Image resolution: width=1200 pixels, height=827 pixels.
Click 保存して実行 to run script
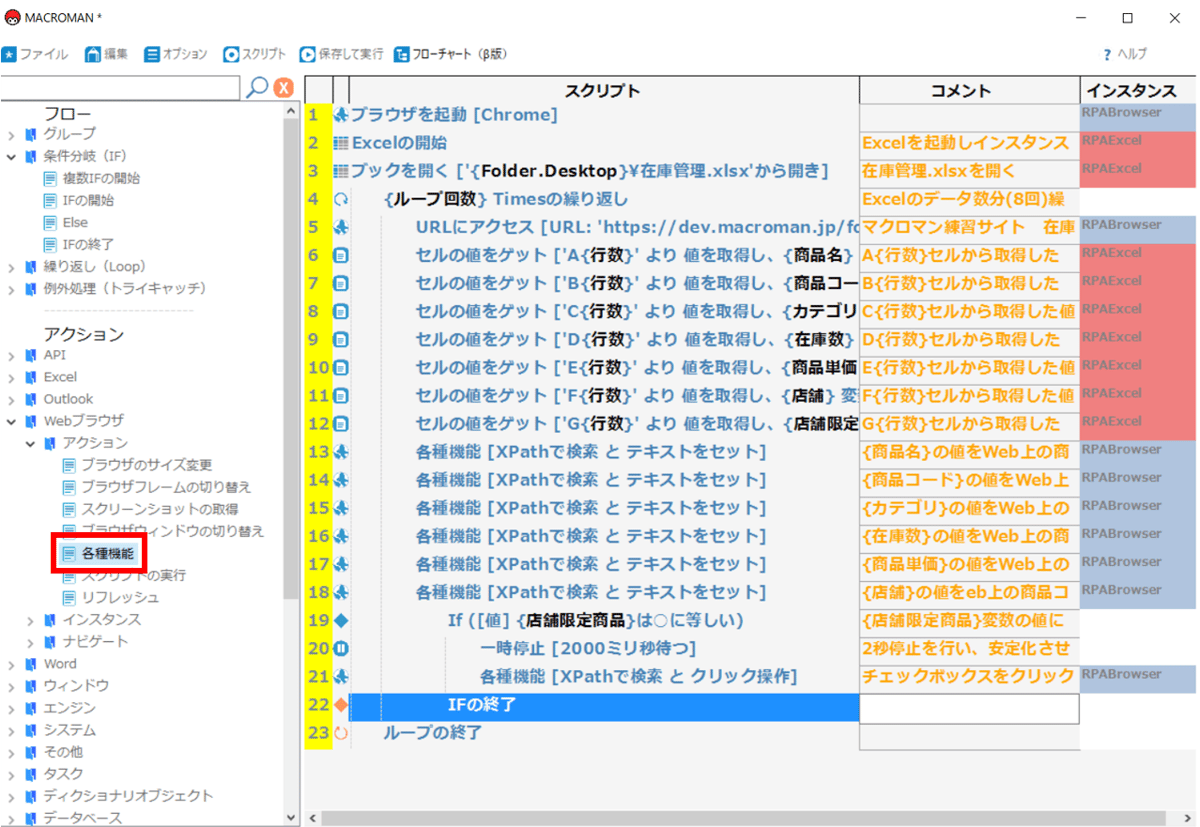(x=341, y=54)
